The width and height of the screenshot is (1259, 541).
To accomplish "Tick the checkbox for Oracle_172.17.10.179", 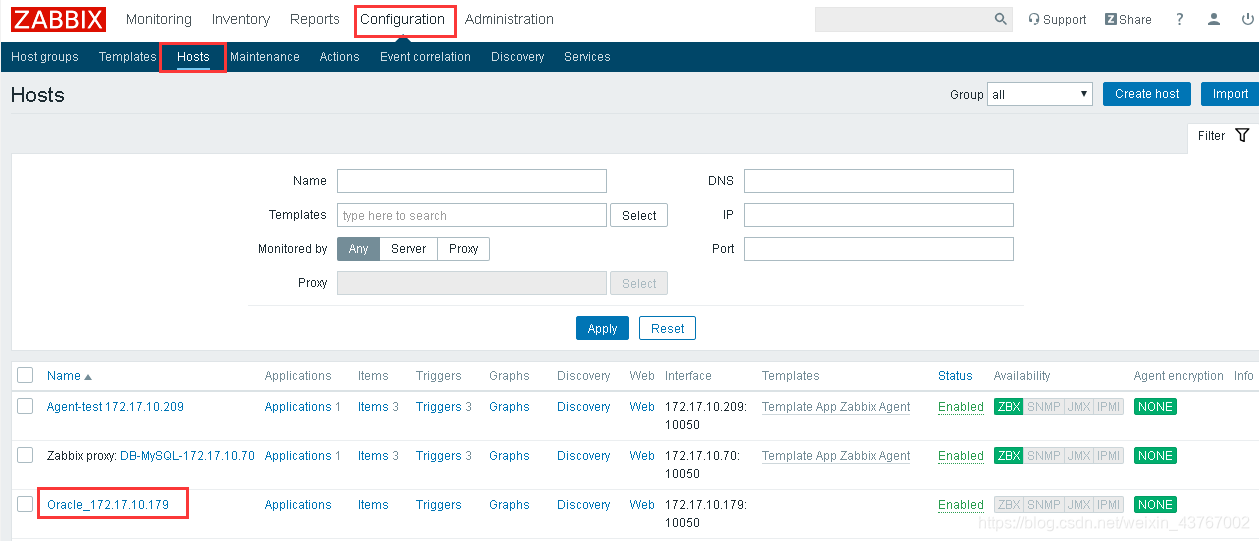I will (25, 503).
